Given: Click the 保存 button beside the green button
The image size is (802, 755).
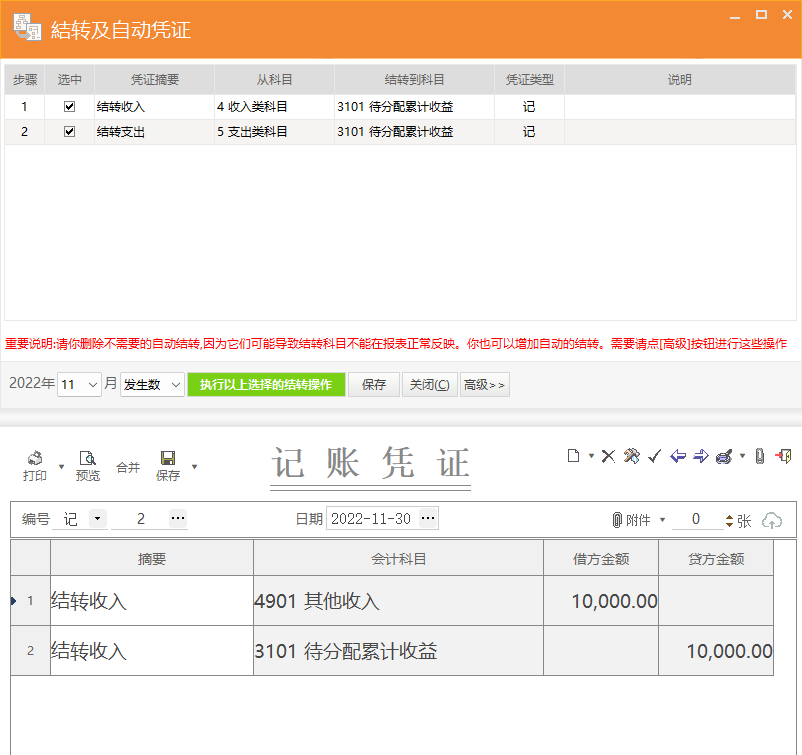Looking at the screenshot, I should [374, 385].
